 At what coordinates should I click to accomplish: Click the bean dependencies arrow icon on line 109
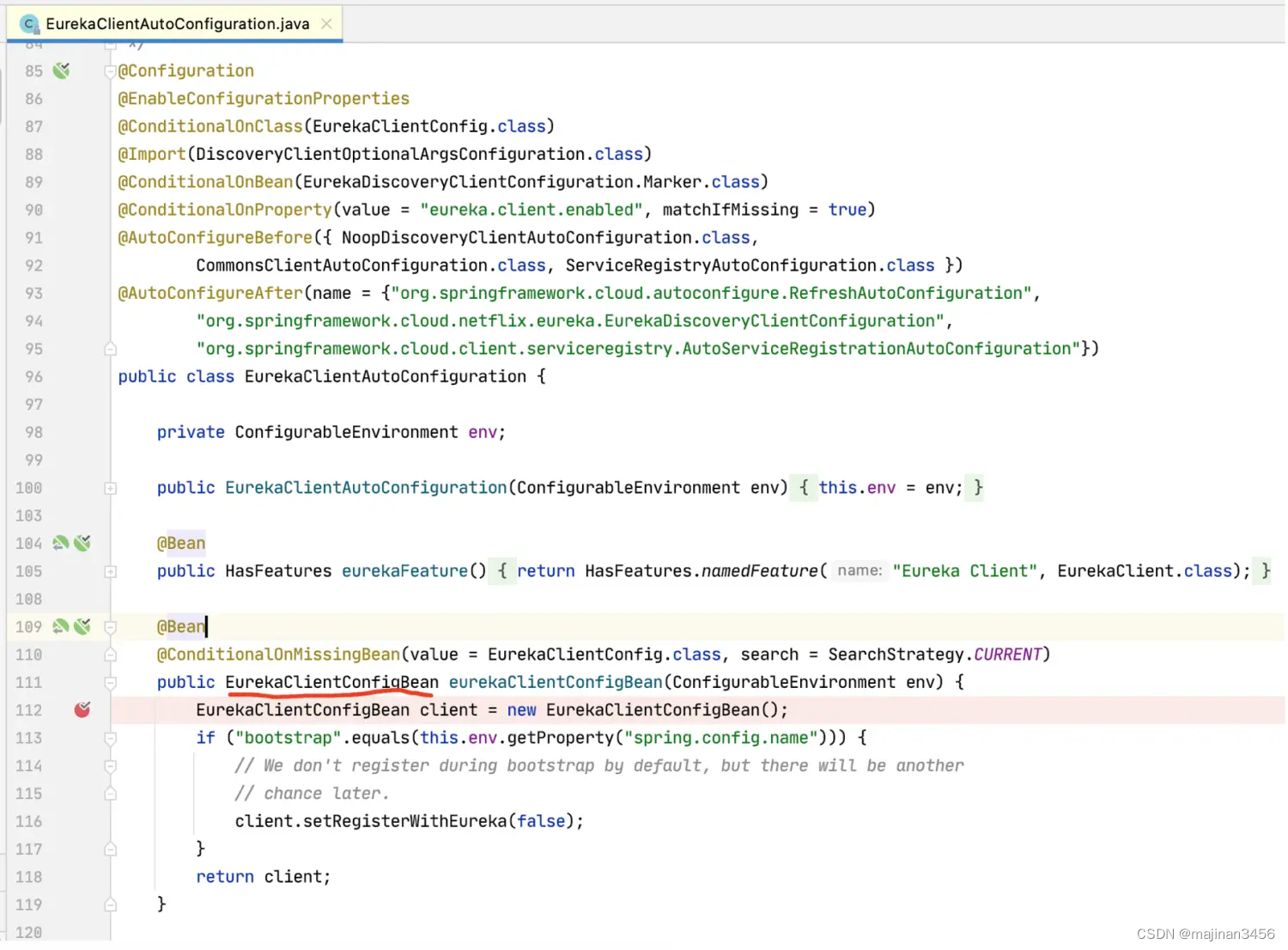(60, 626)
